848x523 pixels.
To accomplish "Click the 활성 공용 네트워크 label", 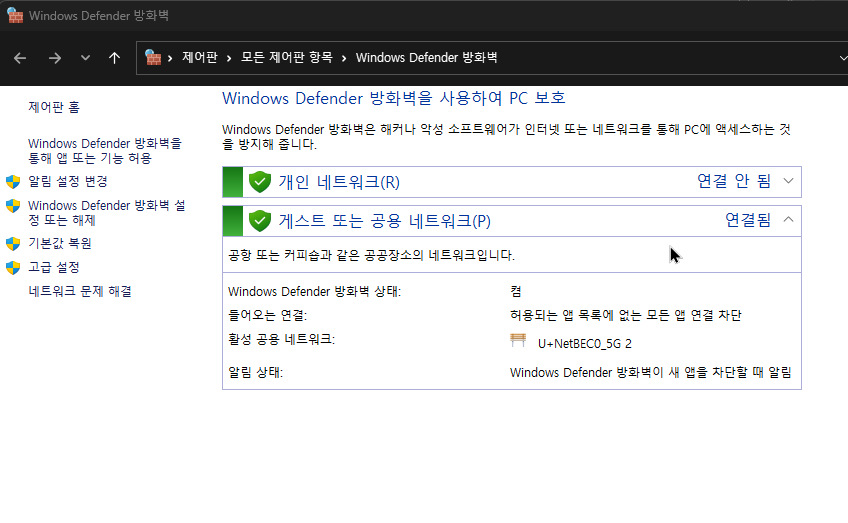I will (x=281, y=339).
